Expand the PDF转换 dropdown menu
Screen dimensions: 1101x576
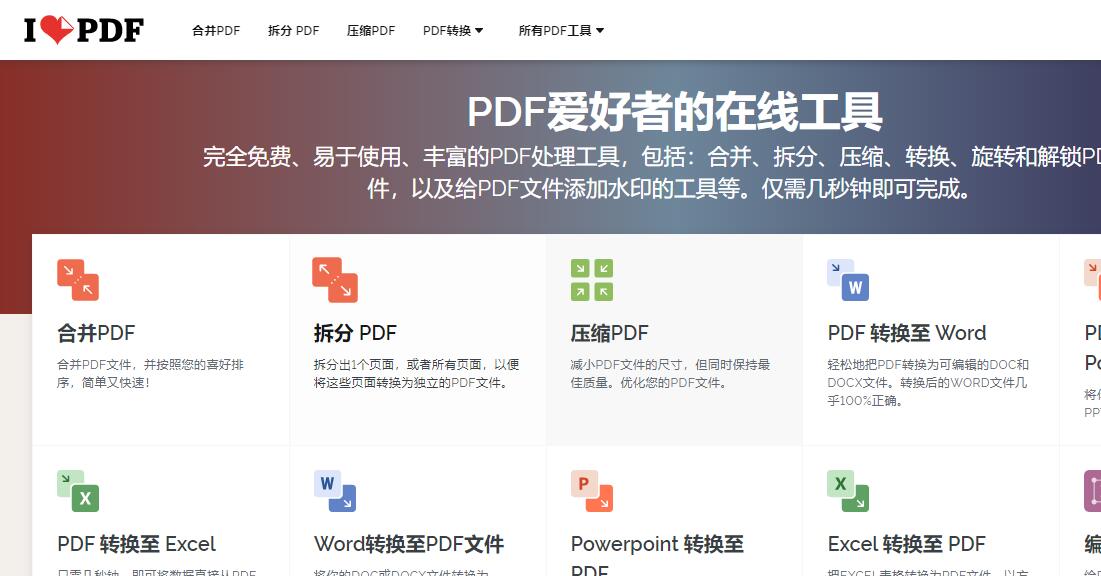tap(453, 31)
